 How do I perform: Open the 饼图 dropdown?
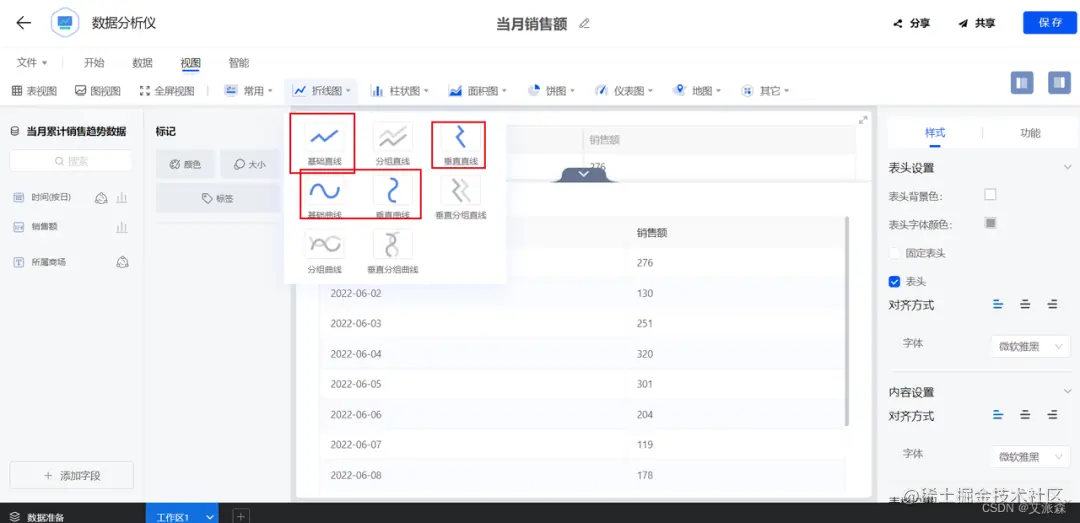tap(551, 90)
